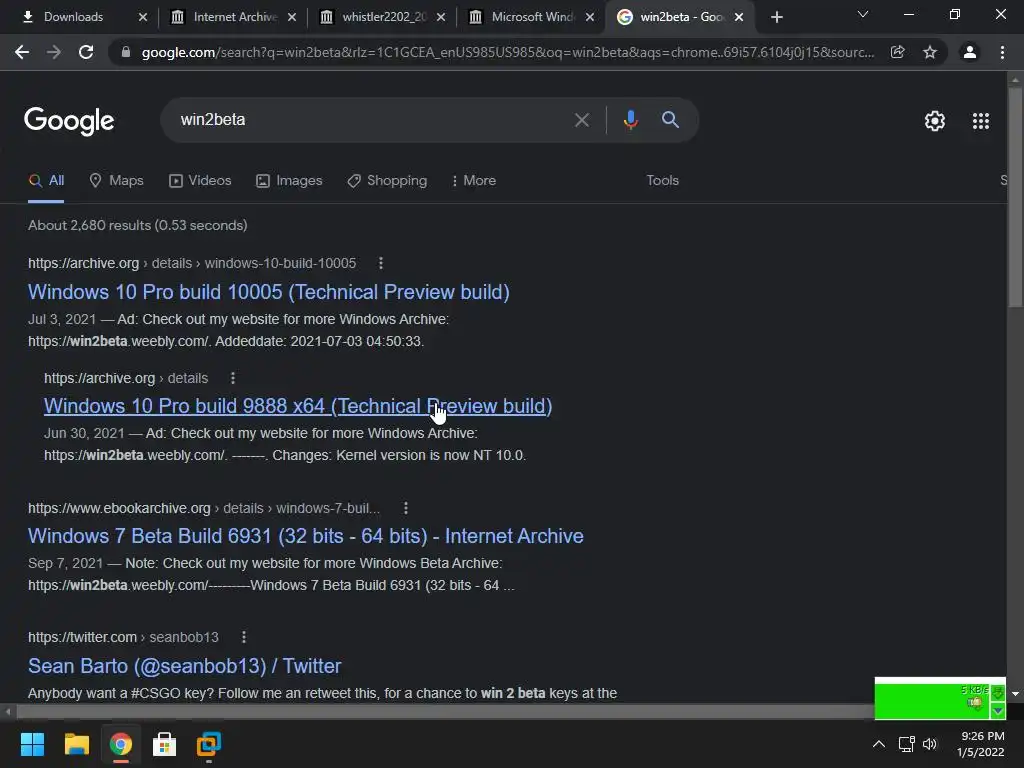The height and width of the screenshot is (768, 1024).
Task: Click the archive.org windows-10-build-10005 URL
Action: pos(192,263)
